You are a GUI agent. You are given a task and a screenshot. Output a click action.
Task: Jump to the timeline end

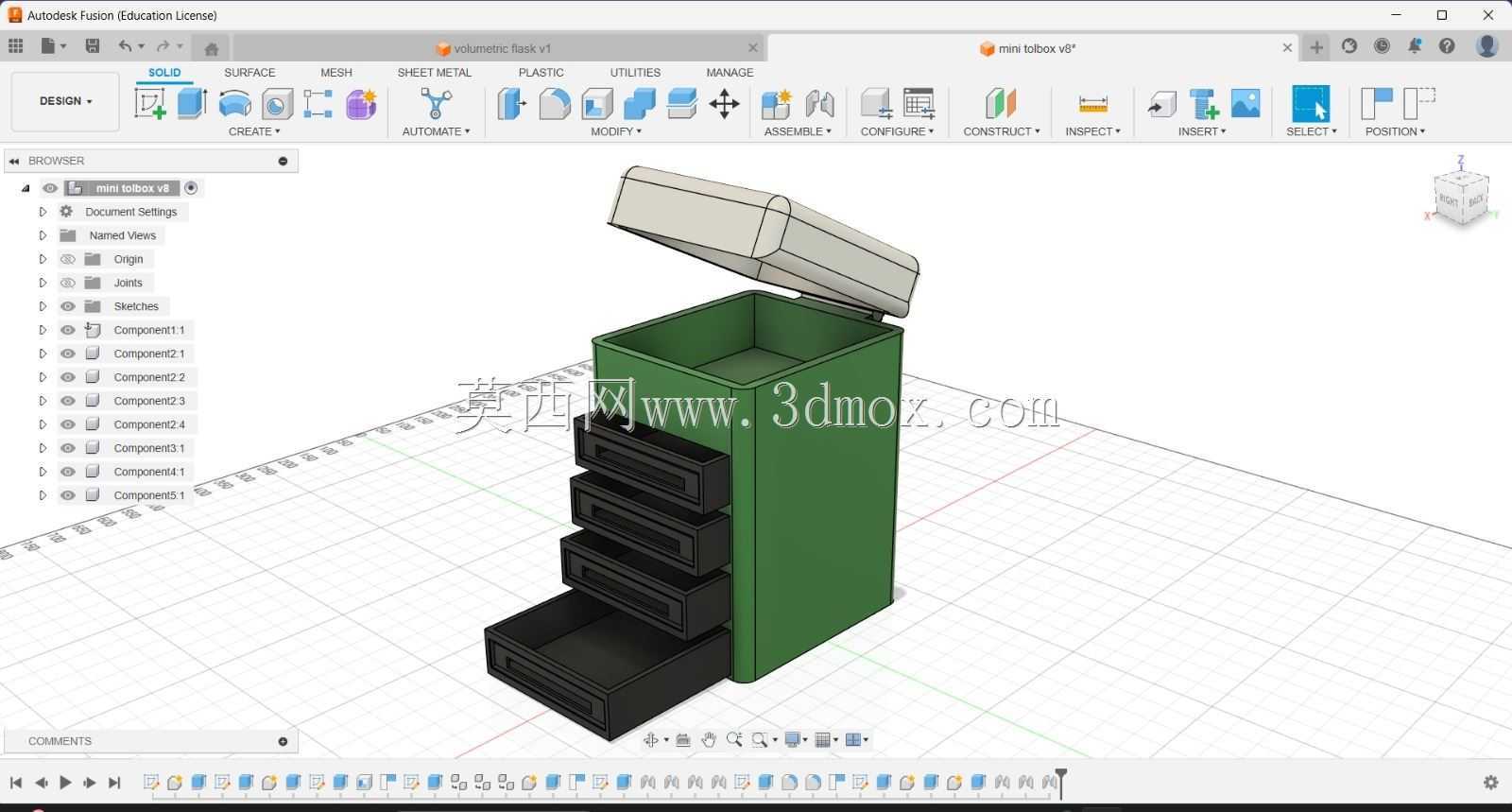click(x=114, y=783)
